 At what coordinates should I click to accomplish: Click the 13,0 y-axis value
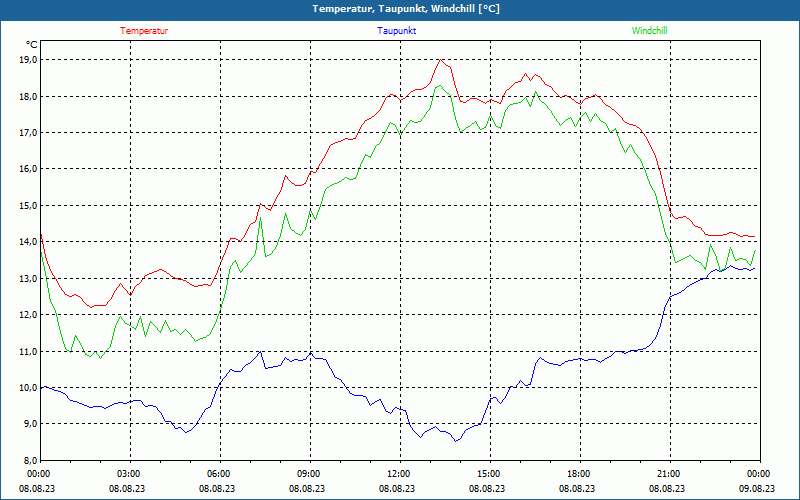(x=28, y=279)
